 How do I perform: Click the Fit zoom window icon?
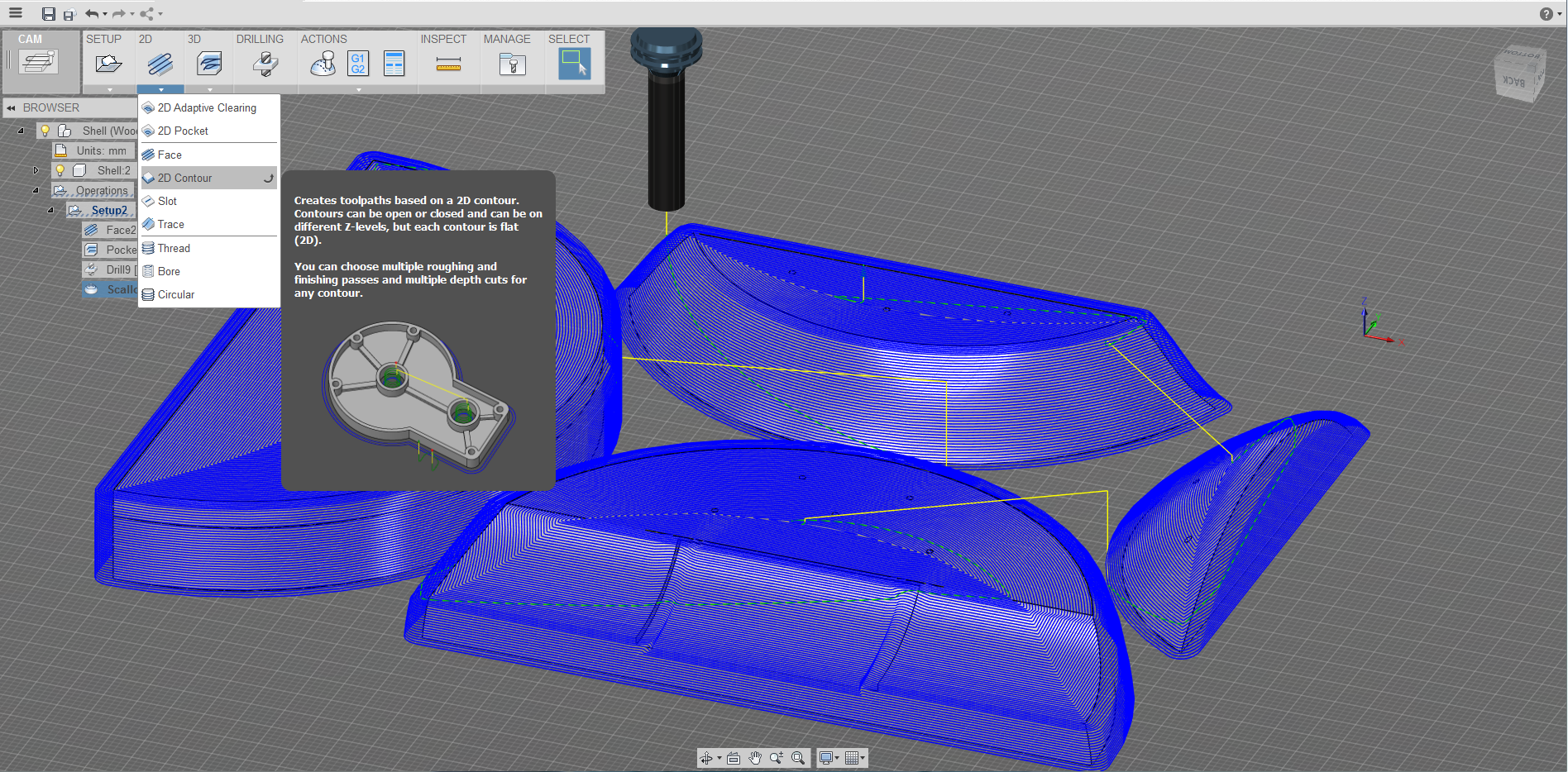[798, 758]
